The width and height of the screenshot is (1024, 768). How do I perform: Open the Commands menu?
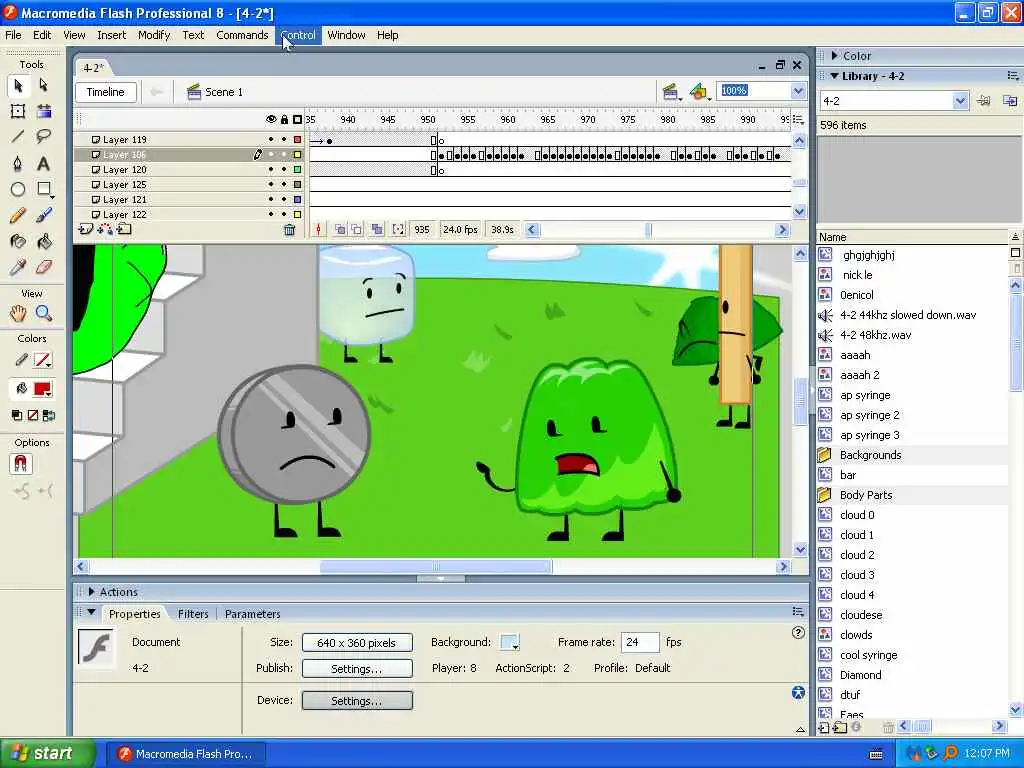click(x=242, y=35)
